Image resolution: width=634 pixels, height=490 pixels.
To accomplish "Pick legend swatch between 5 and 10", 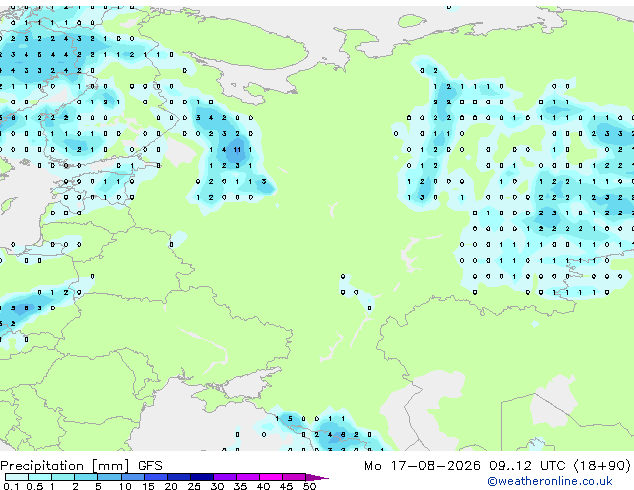I will (109, 477).
